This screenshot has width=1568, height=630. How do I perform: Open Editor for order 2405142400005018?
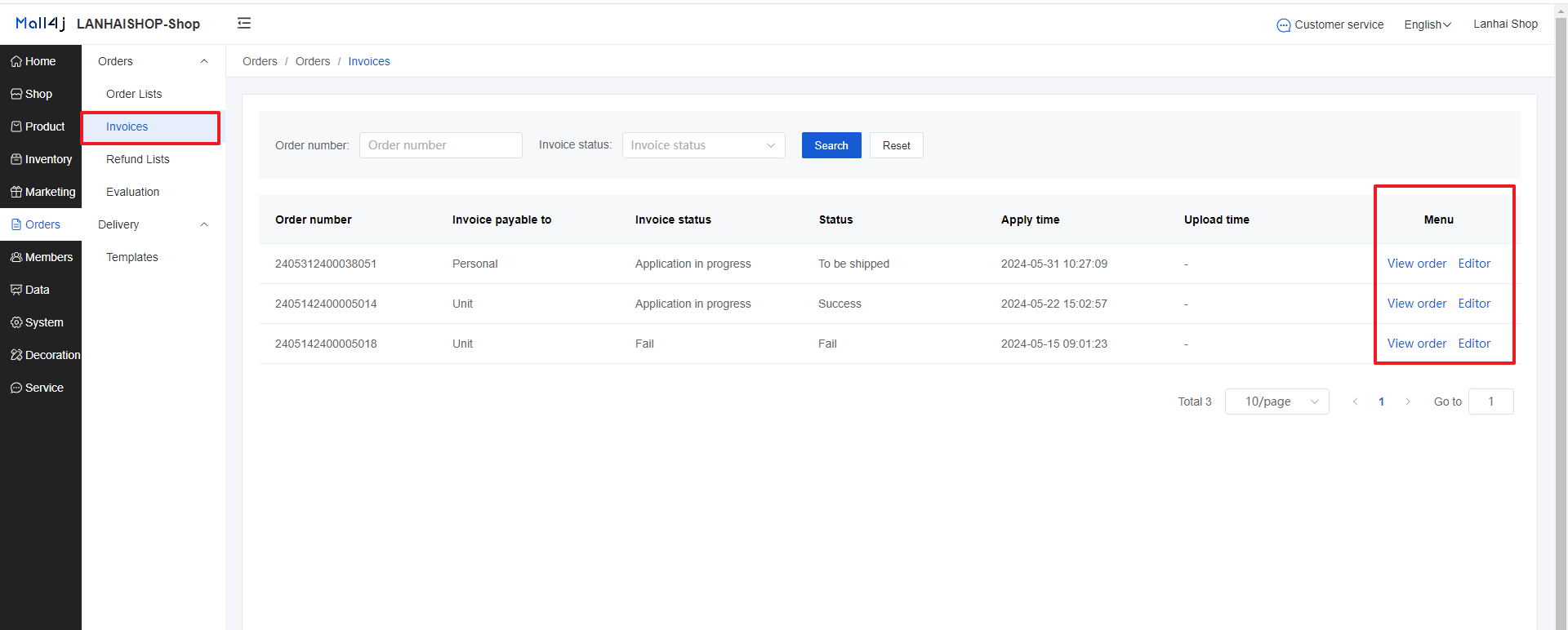point(1474,344)
